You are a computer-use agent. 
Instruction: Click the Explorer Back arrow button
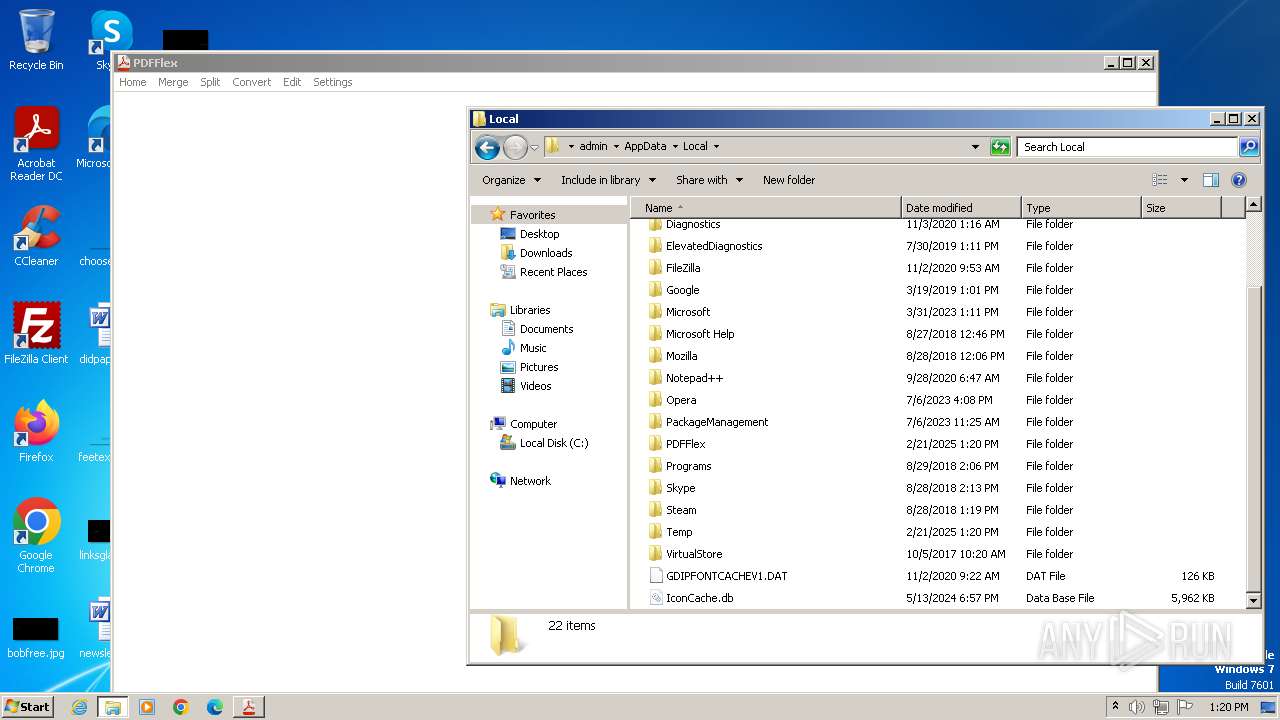point(487,148)
